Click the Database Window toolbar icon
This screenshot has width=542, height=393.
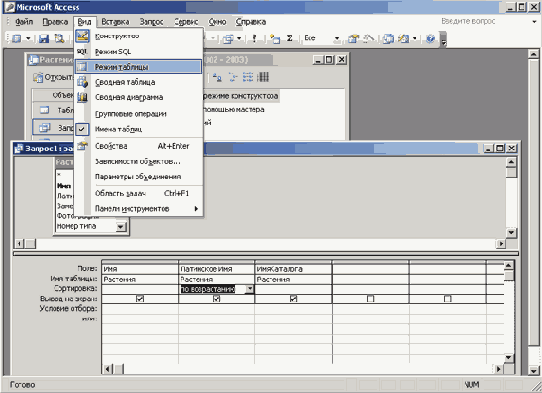tap(388, 38)
